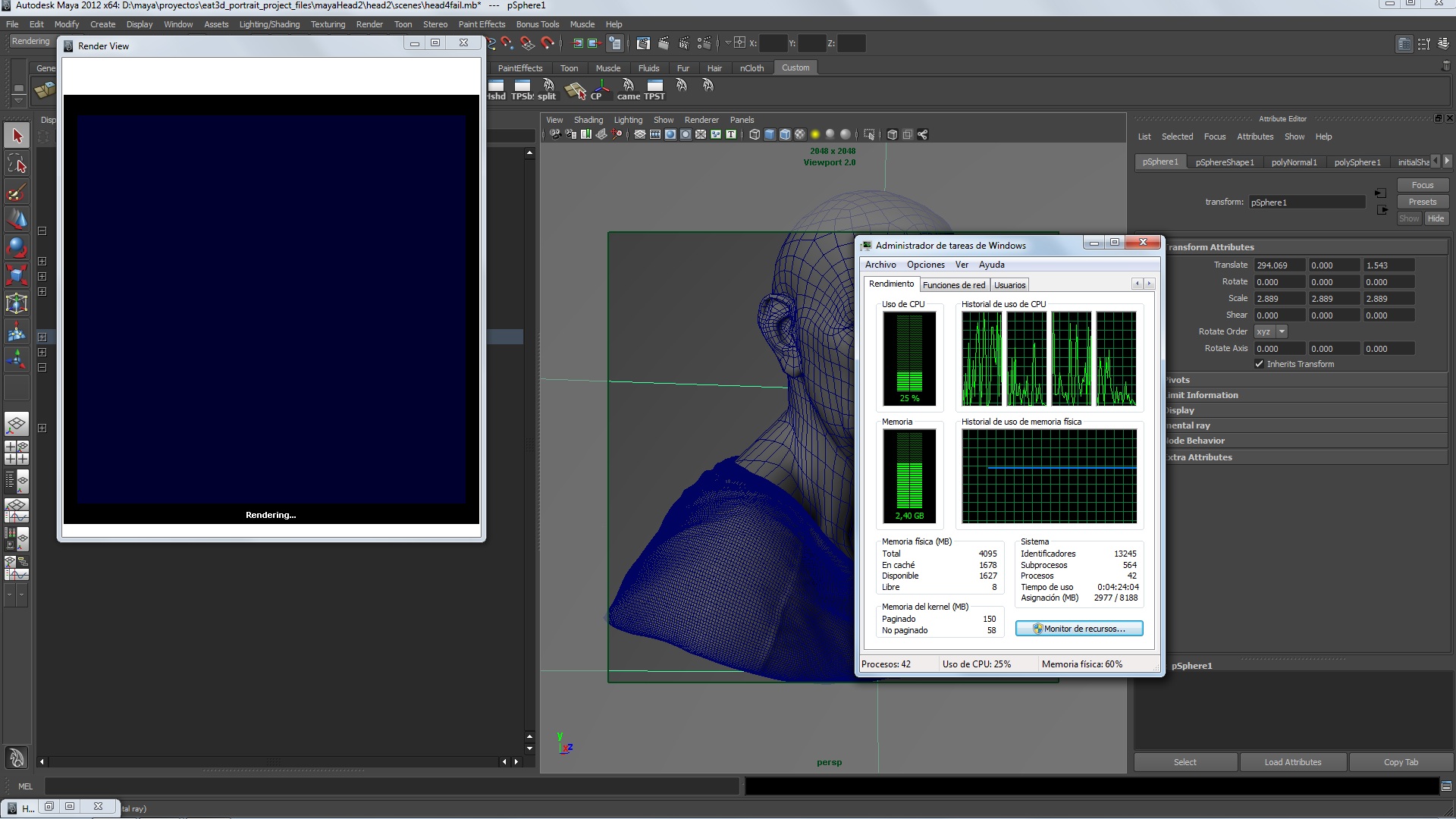This screenshot has width=1456, height=819.
Task: Uncheck Inherits Transform checkbox
Action: (x=1260, y=364)
